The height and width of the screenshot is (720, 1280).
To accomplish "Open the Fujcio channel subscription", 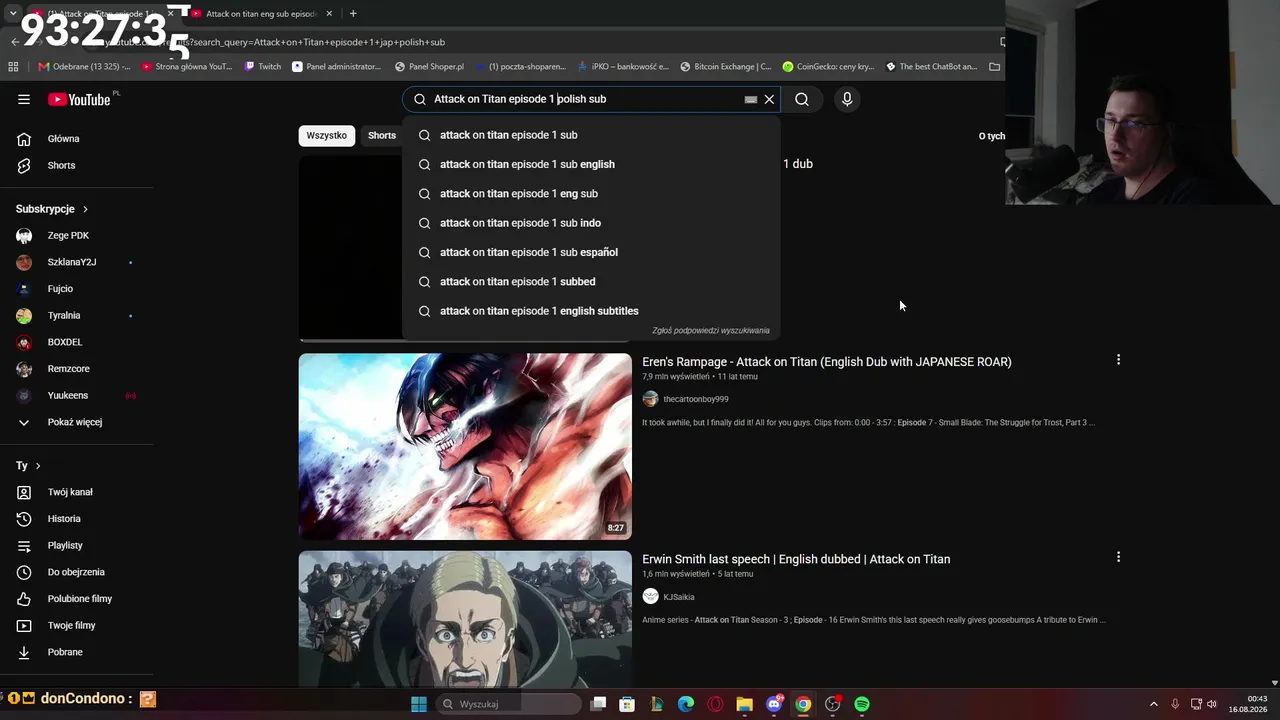I will pos(77,289).
